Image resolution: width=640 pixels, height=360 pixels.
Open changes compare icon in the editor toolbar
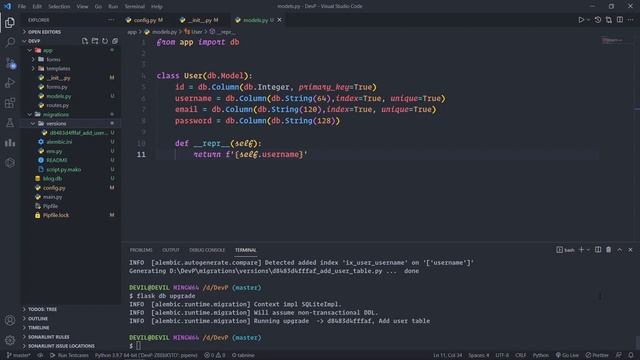609,20
